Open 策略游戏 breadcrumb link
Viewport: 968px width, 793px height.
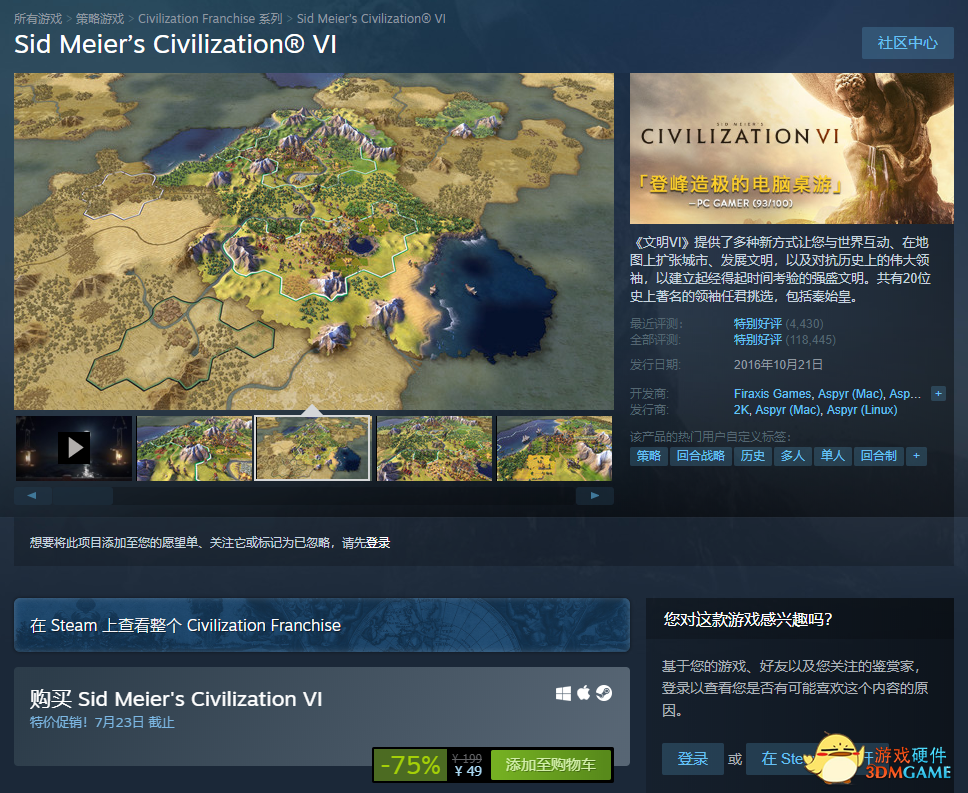(x=100, y=19)
